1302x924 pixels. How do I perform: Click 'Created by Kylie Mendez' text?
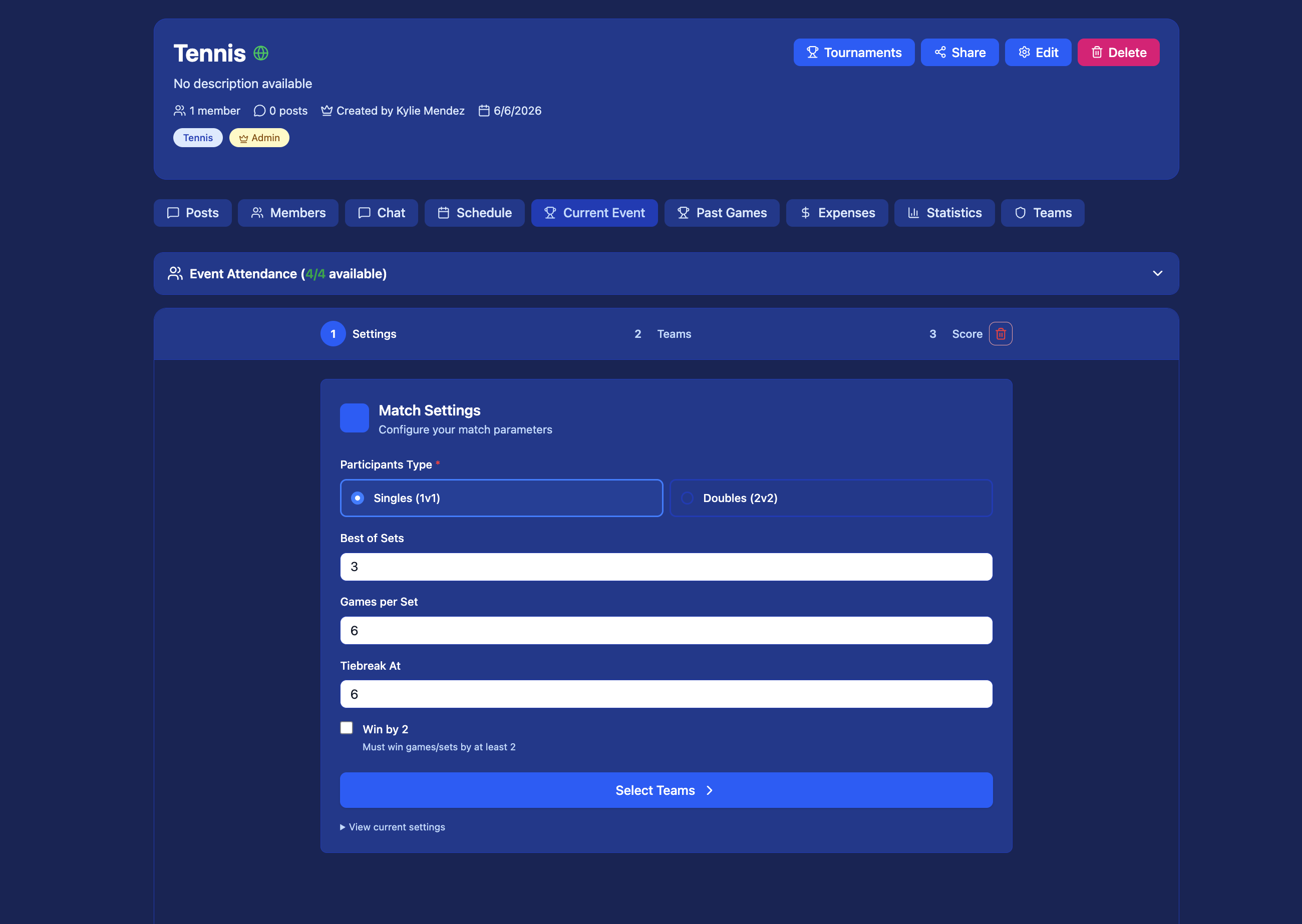(400, 111)
